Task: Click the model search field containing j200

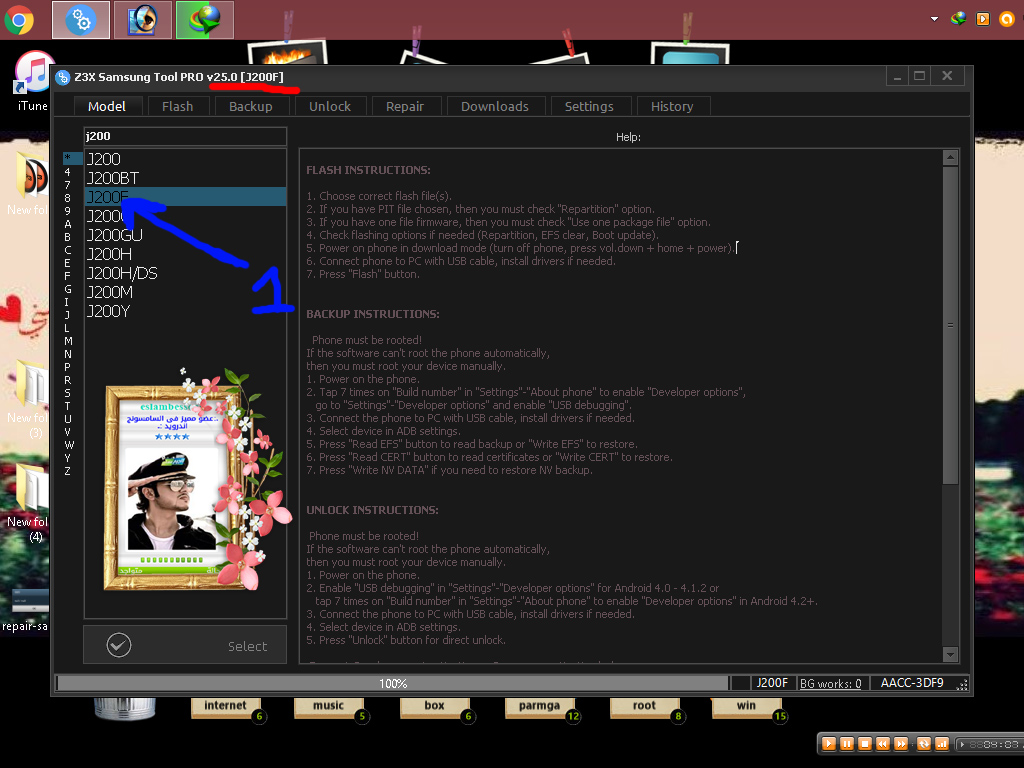Action: click(185, 136)
